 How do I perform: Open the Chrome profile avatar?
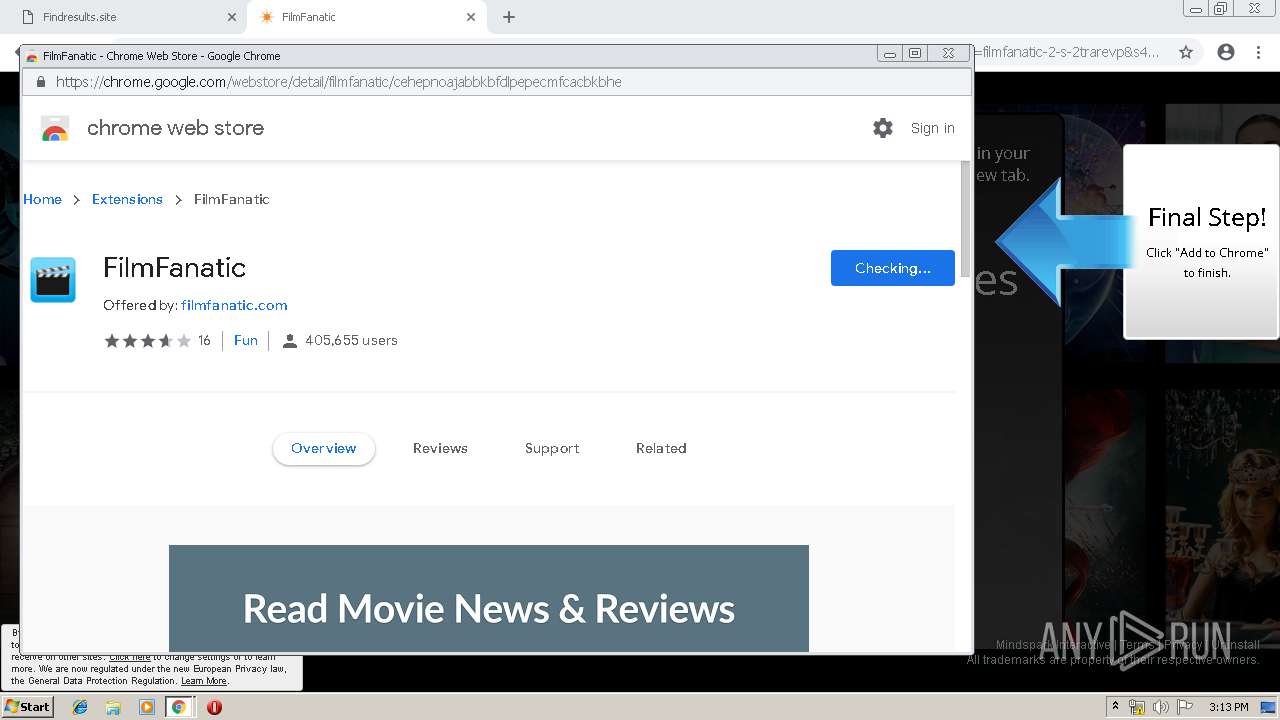point(1226,52)
